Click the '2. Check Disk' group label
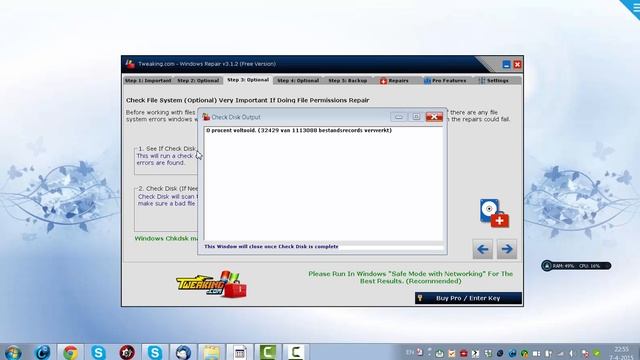Image resolution: width=640 pixels, height=360 pixels. pos(168,189)
